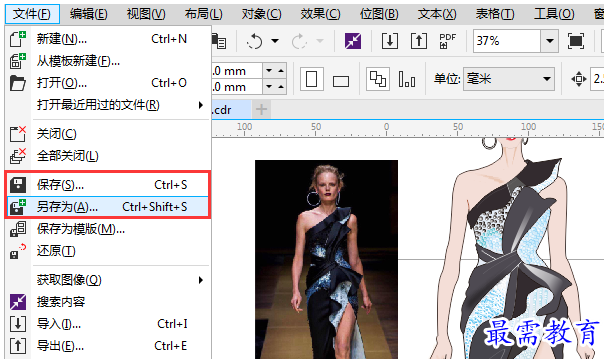Image resolution: width=608 pixels, height=364 pixels.
Task: Select landscape page orientation icon
Action: pos(340,81)
